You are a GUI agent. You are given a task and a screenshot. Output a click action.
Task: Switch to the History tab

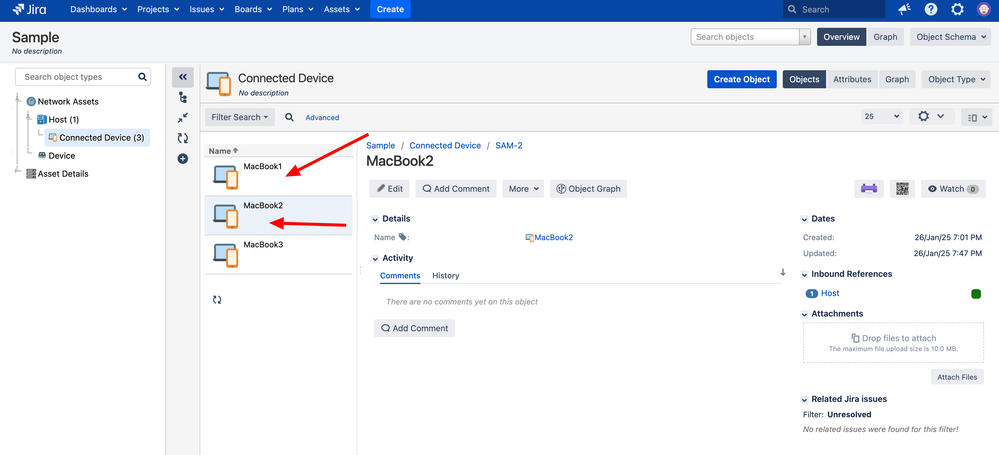[446, 276]
